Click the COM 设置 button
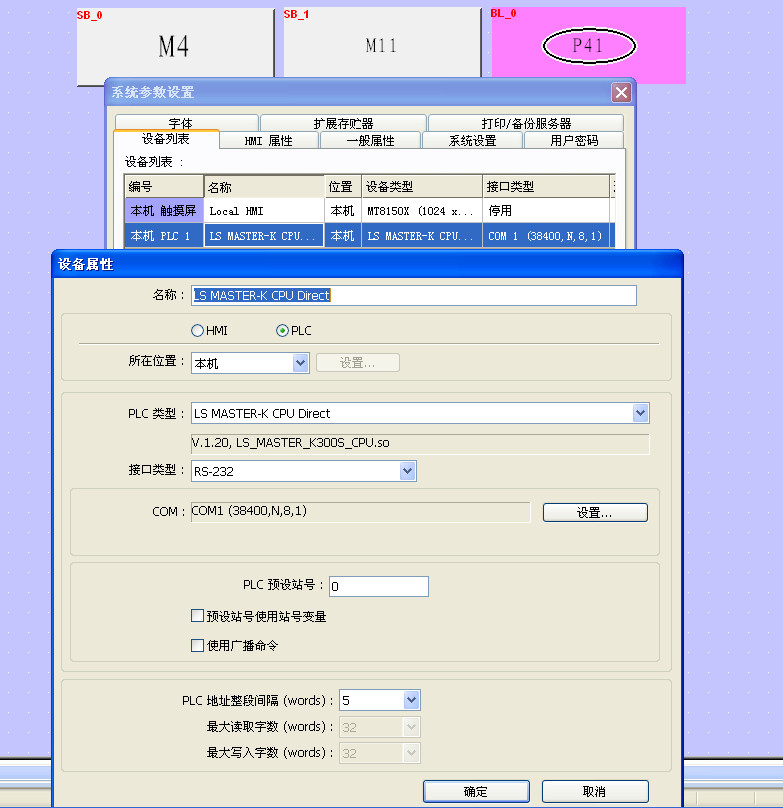Screen dimensions: 783x808 [x=595, y=513]
